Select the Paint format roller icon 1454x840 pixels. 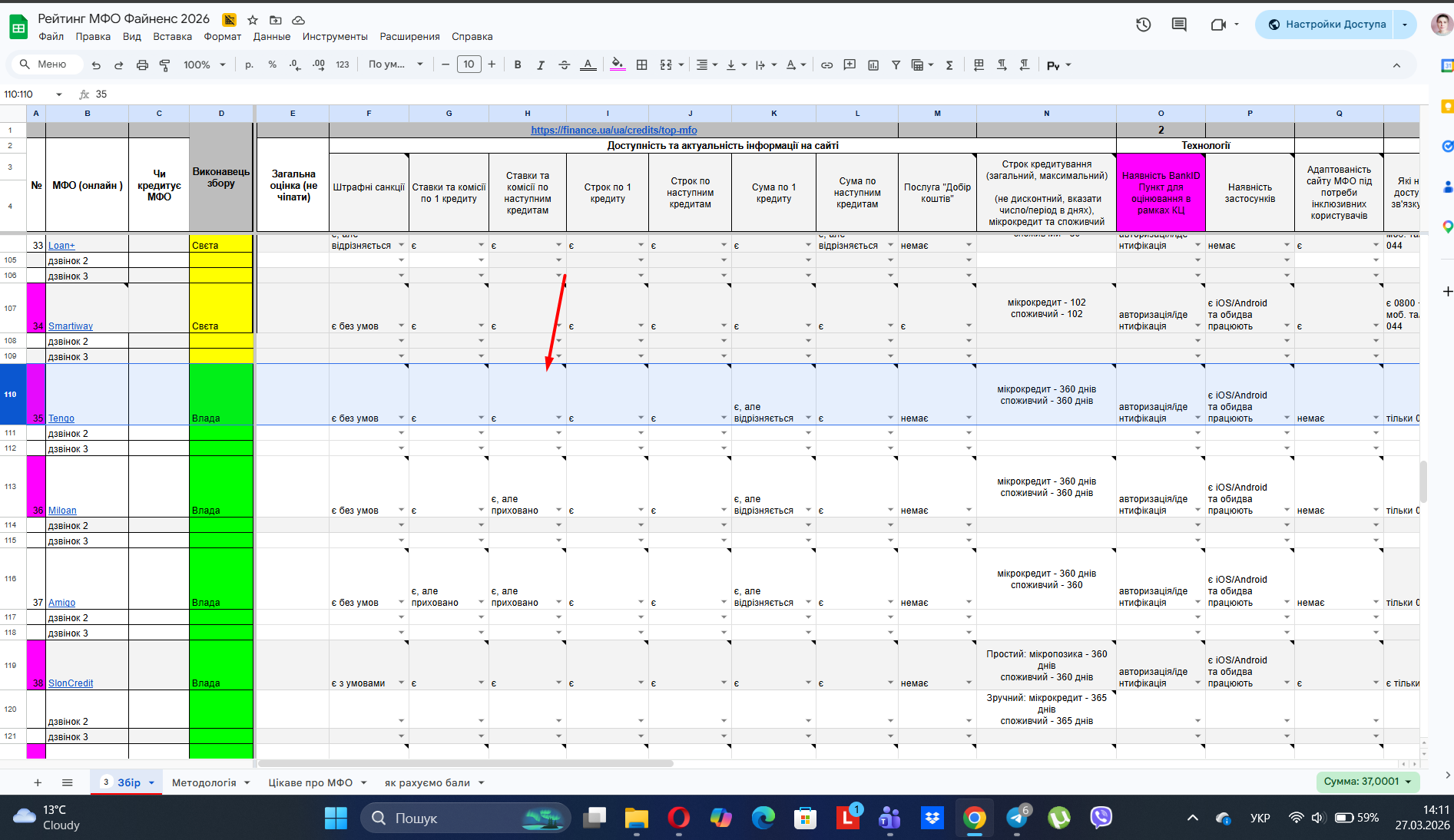coord(164,65)
